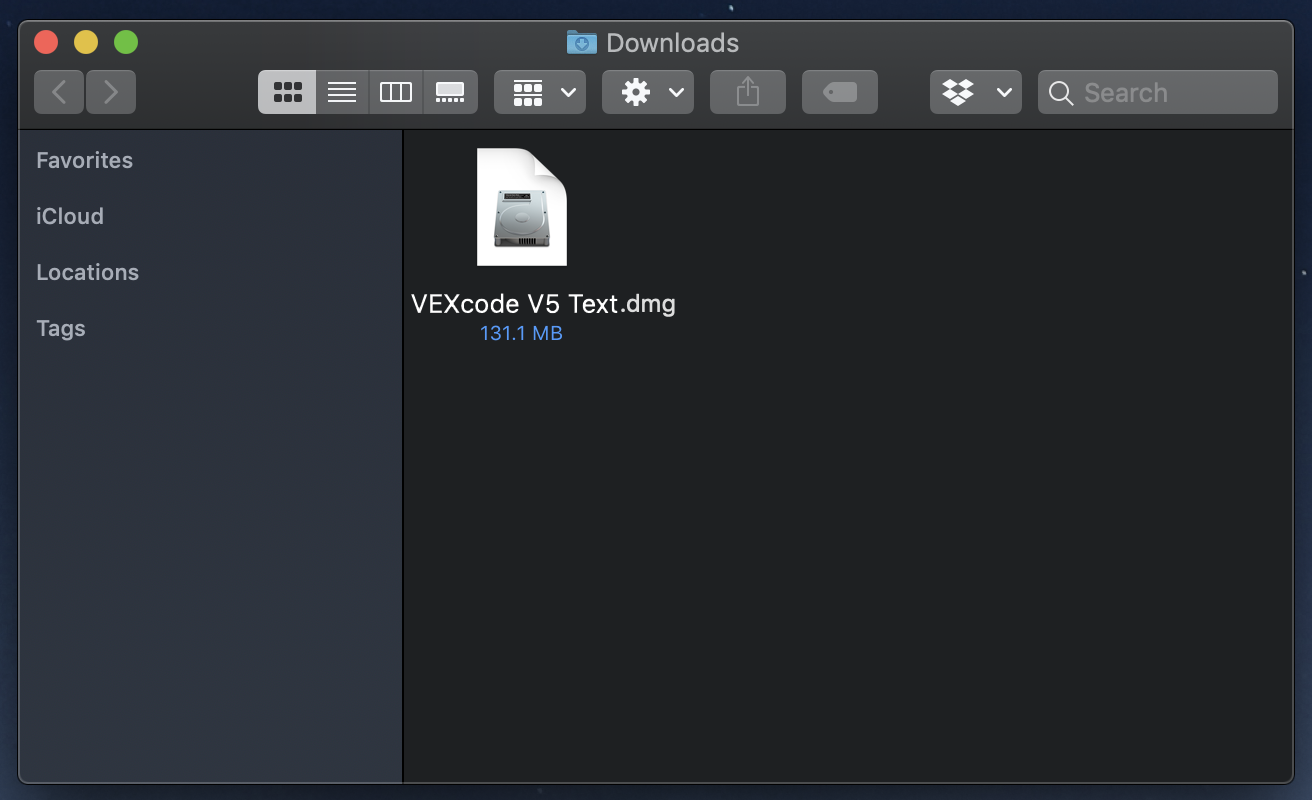Select the VEXcode V5 Text.dmg file thumbnail

tap(521, 207)
